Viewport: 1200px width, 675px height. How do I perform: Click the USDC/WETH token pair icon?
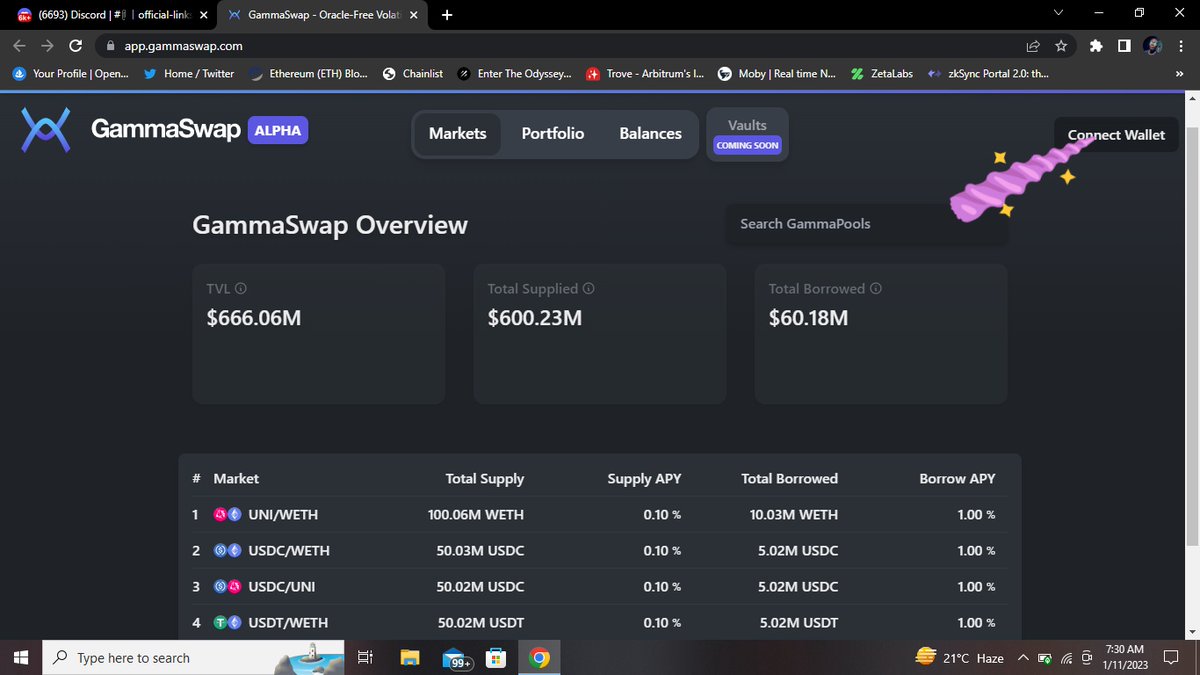(228, 551)
